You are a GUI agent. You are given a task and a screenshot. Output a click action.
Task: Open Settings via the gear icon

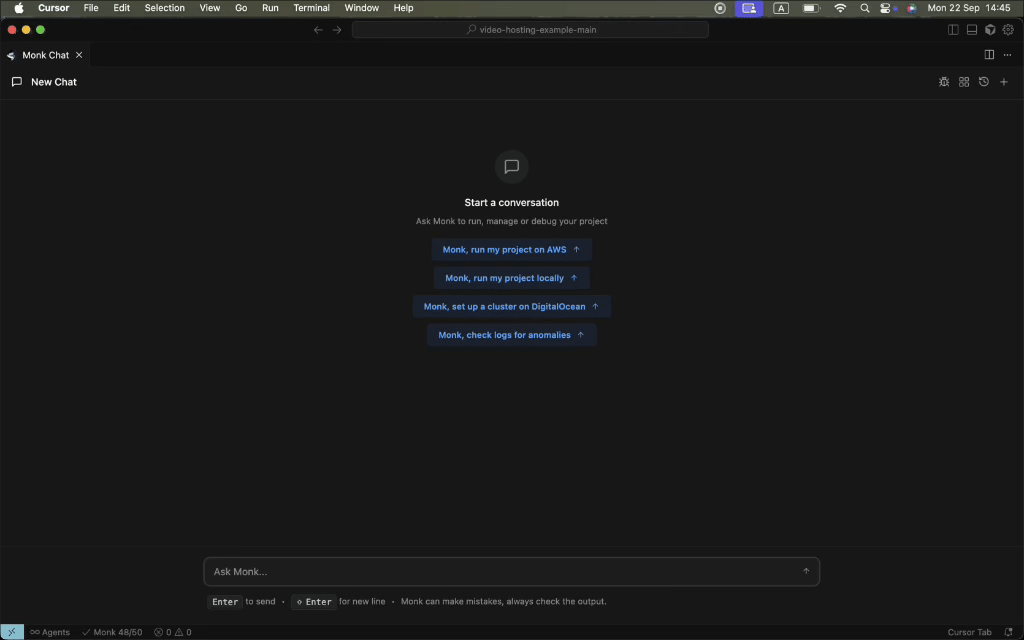click(1008, 29)
